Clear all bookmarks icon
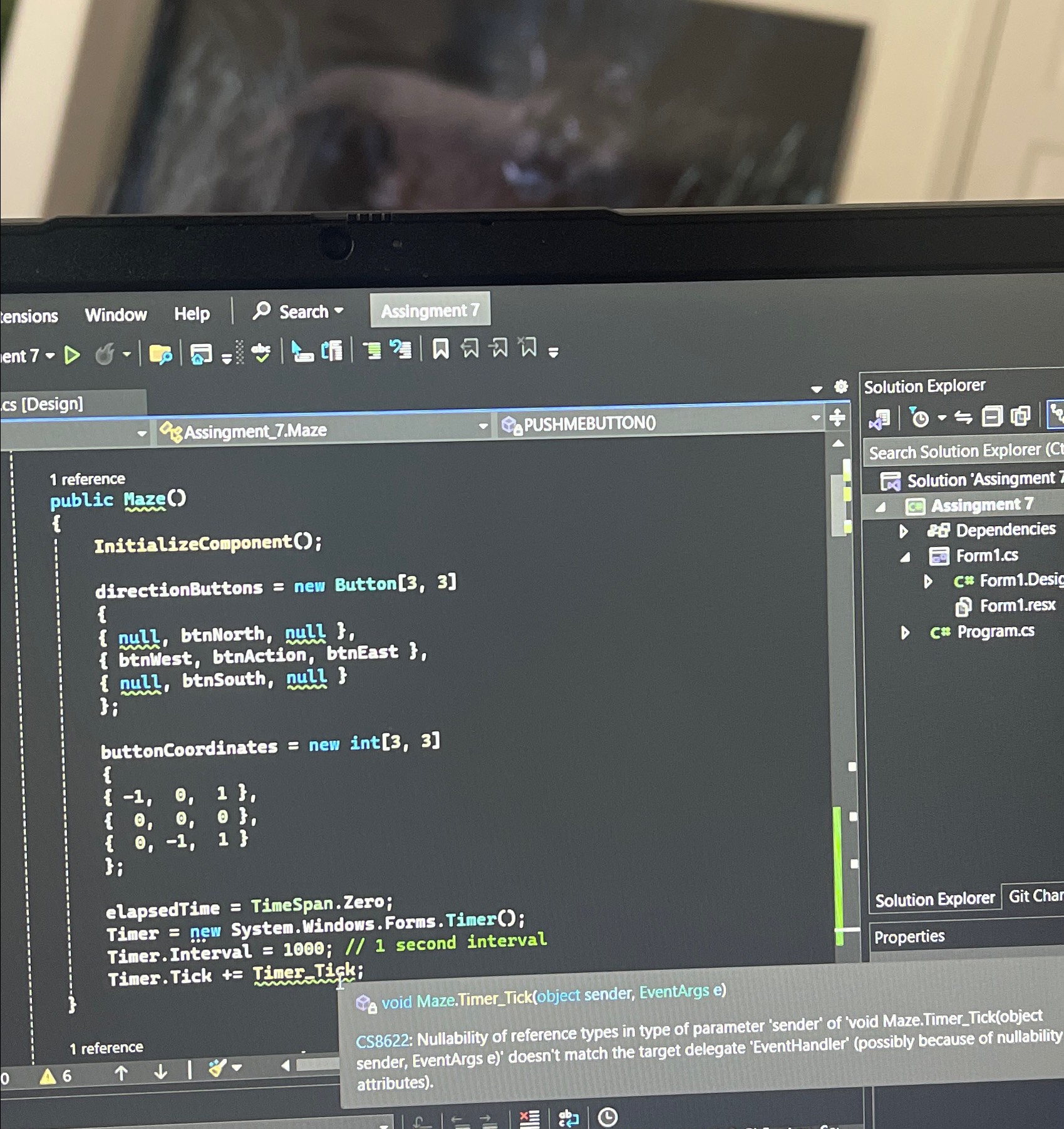Image resolution: width=1064 pixels, height=1129 pixels. click(528, 346)
